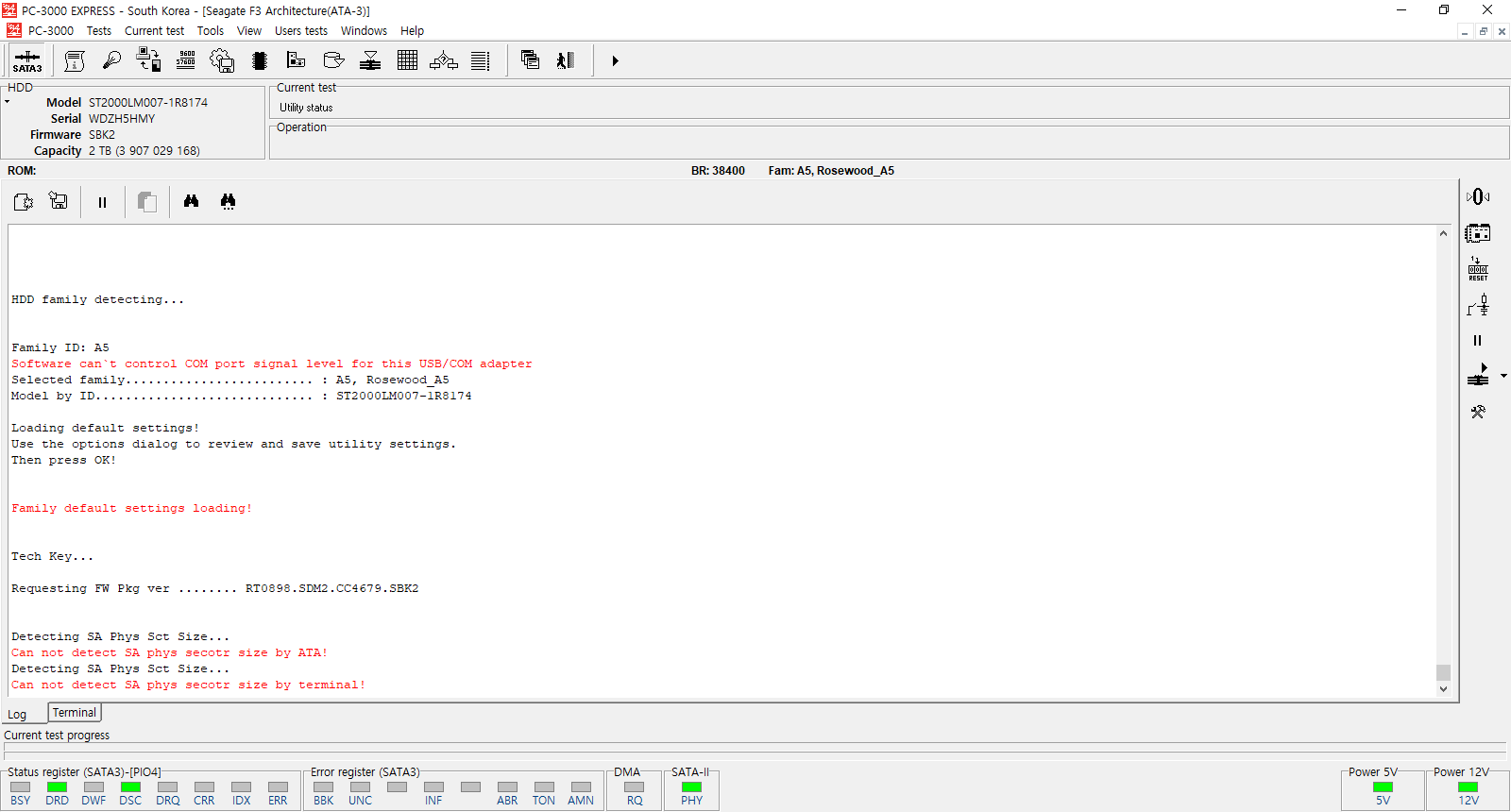1511x812 pixels.
Task: Open the HDD info scroll icon
Action: tap(75, 61)
